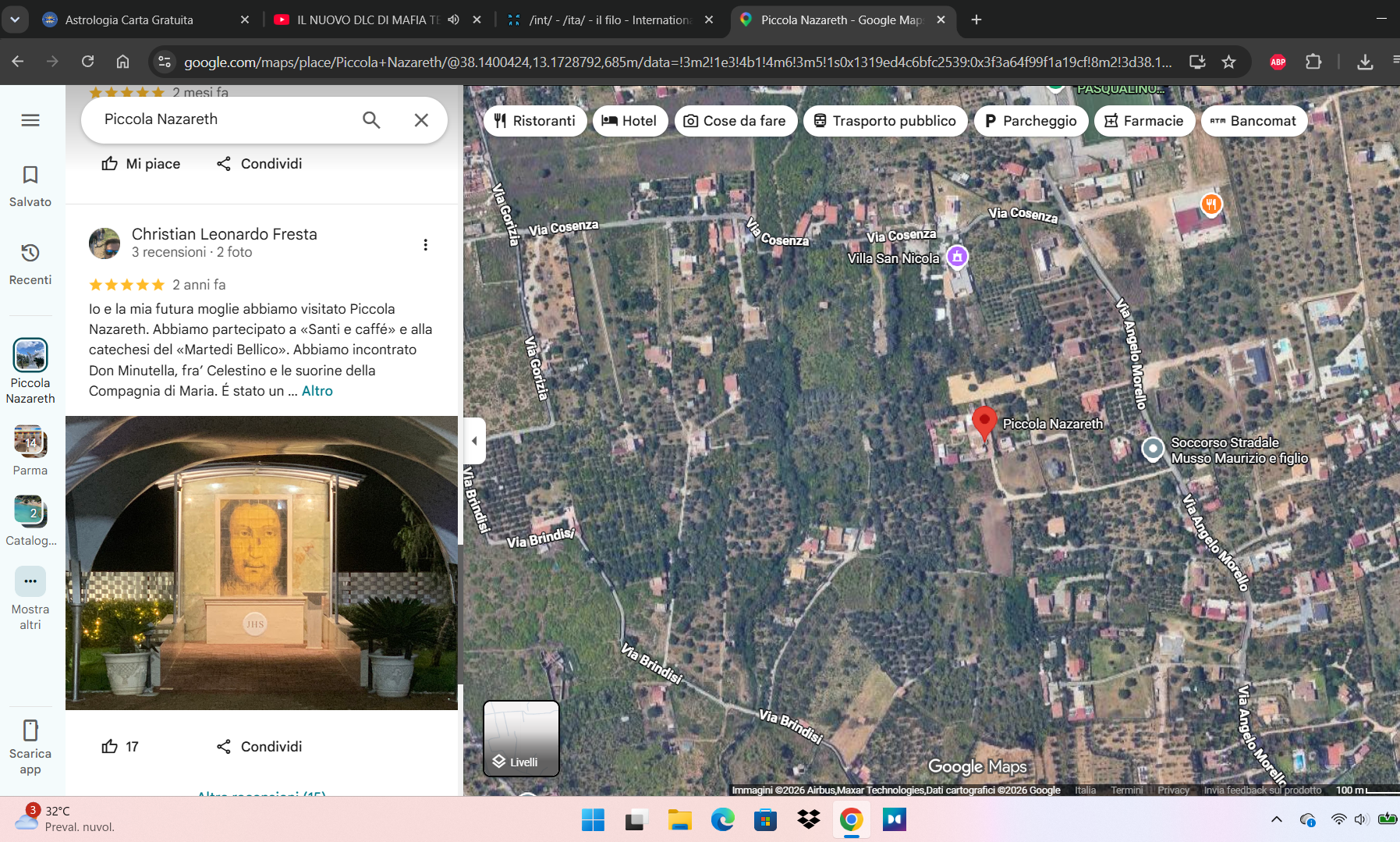This screenshot has width=1400, height=842.
Task: Open Microsoft Store from the taskbar
Action: 765,819
